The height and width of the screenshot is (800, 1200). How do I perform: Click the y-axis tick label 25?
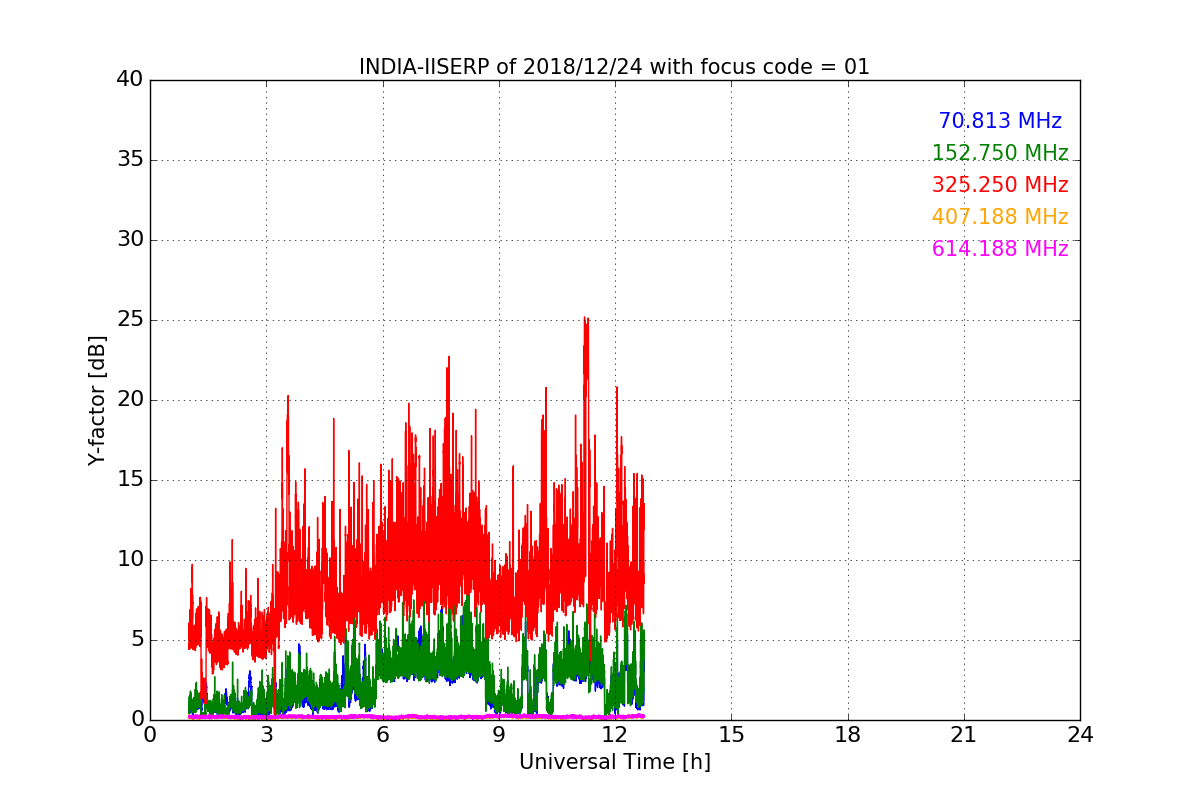(x=129, y=320)
